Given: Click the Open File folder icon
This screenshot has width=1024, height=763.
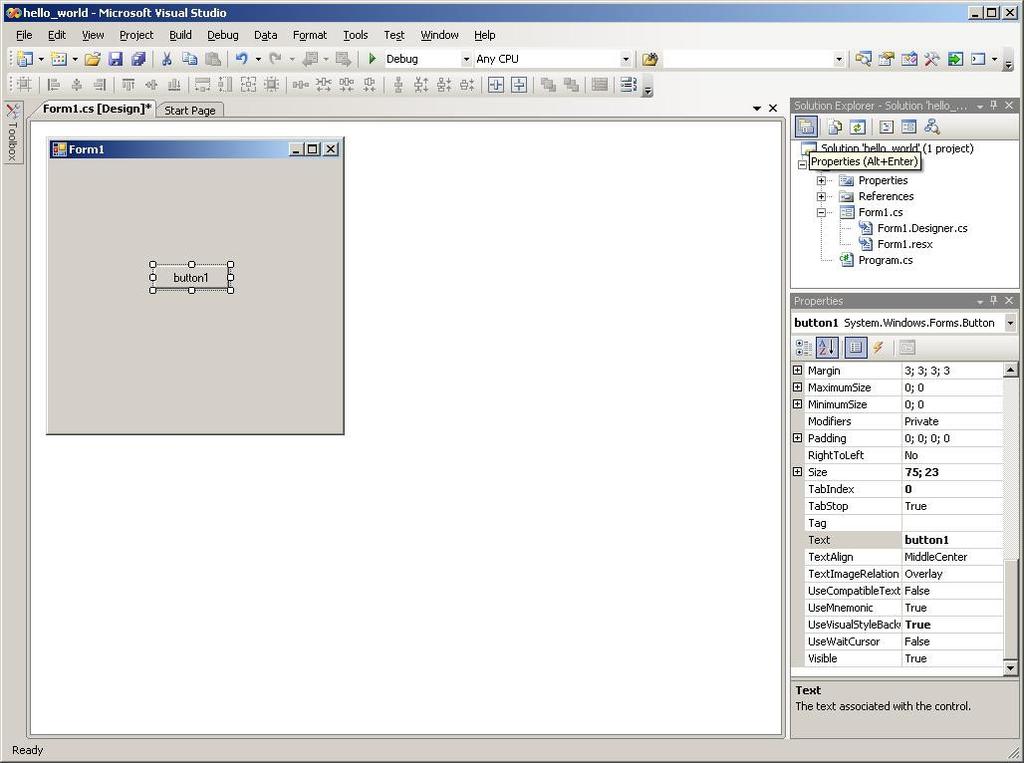Looking at the screenshot, I should pyautogui.click(x=92, y=59).
